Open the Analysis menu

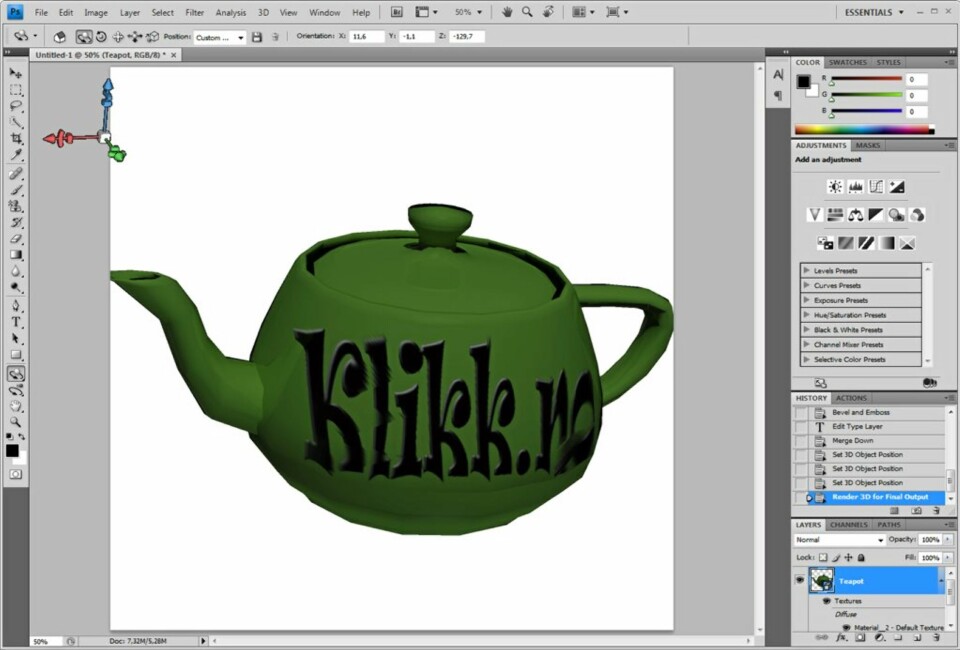click(231, 12)
